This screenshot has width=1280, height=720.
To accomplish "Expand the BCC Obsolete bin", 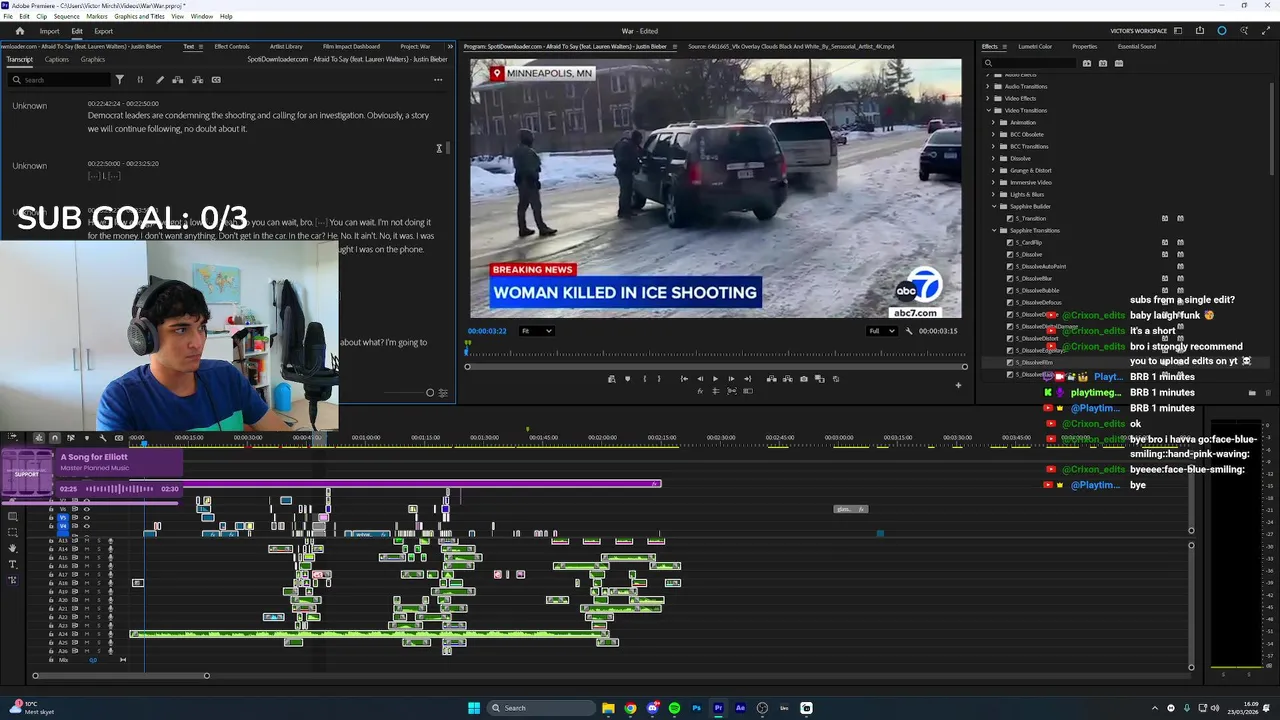I will point(993,134).
